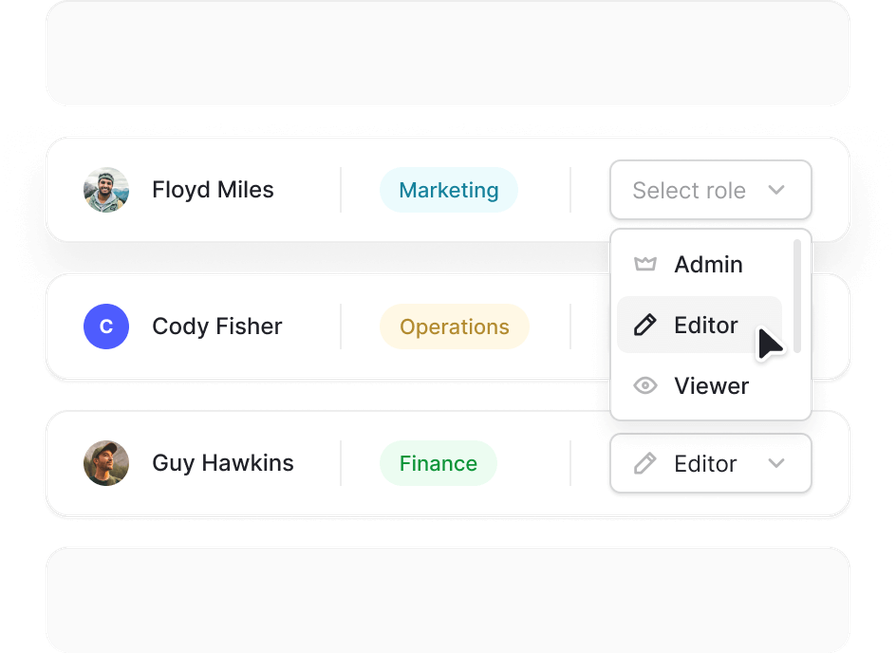Click the pencil icon beside Editor option

pos(645,325)
